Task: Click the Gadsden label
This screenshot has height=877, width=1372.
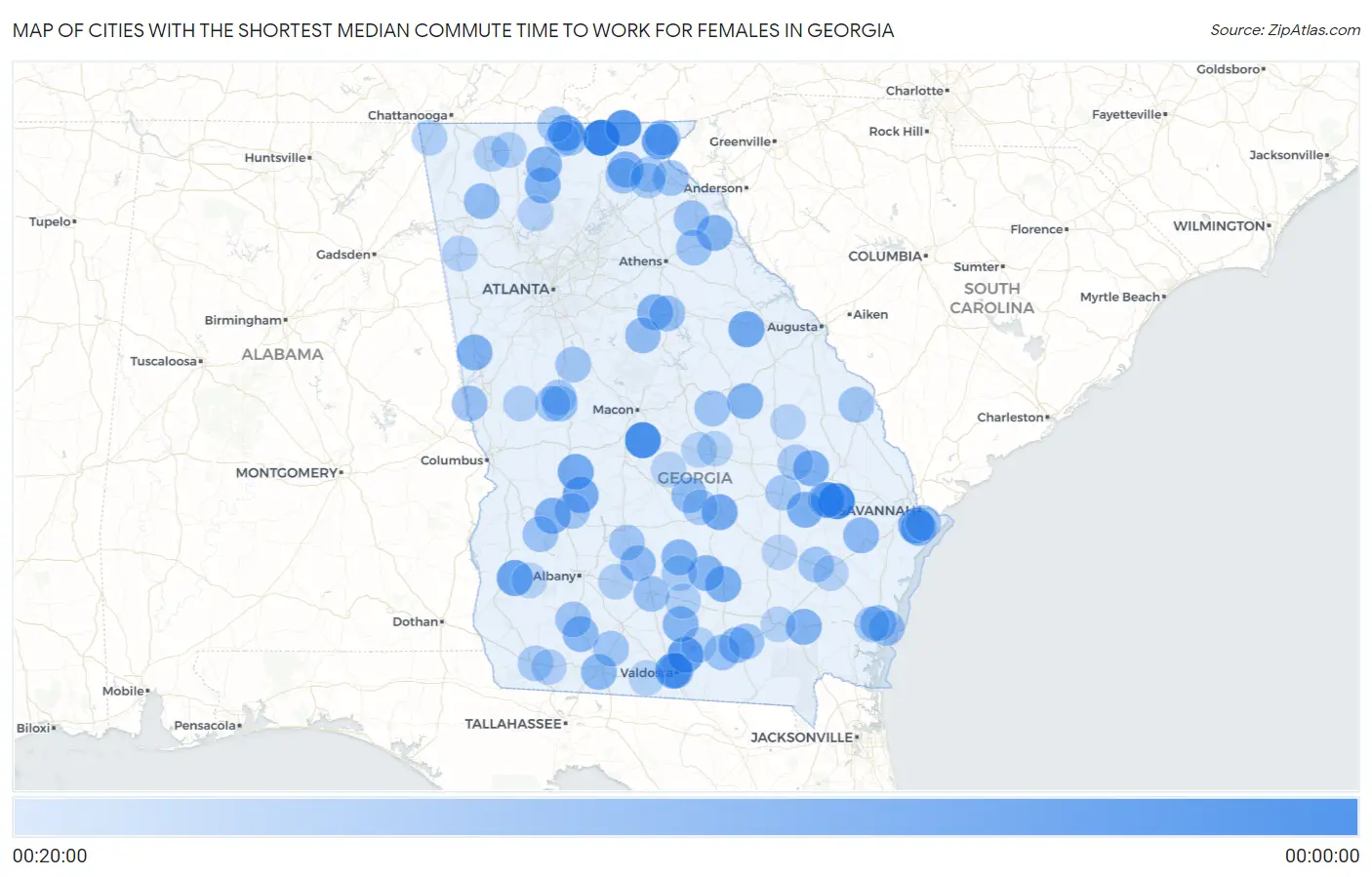Action: coord(343,255)
